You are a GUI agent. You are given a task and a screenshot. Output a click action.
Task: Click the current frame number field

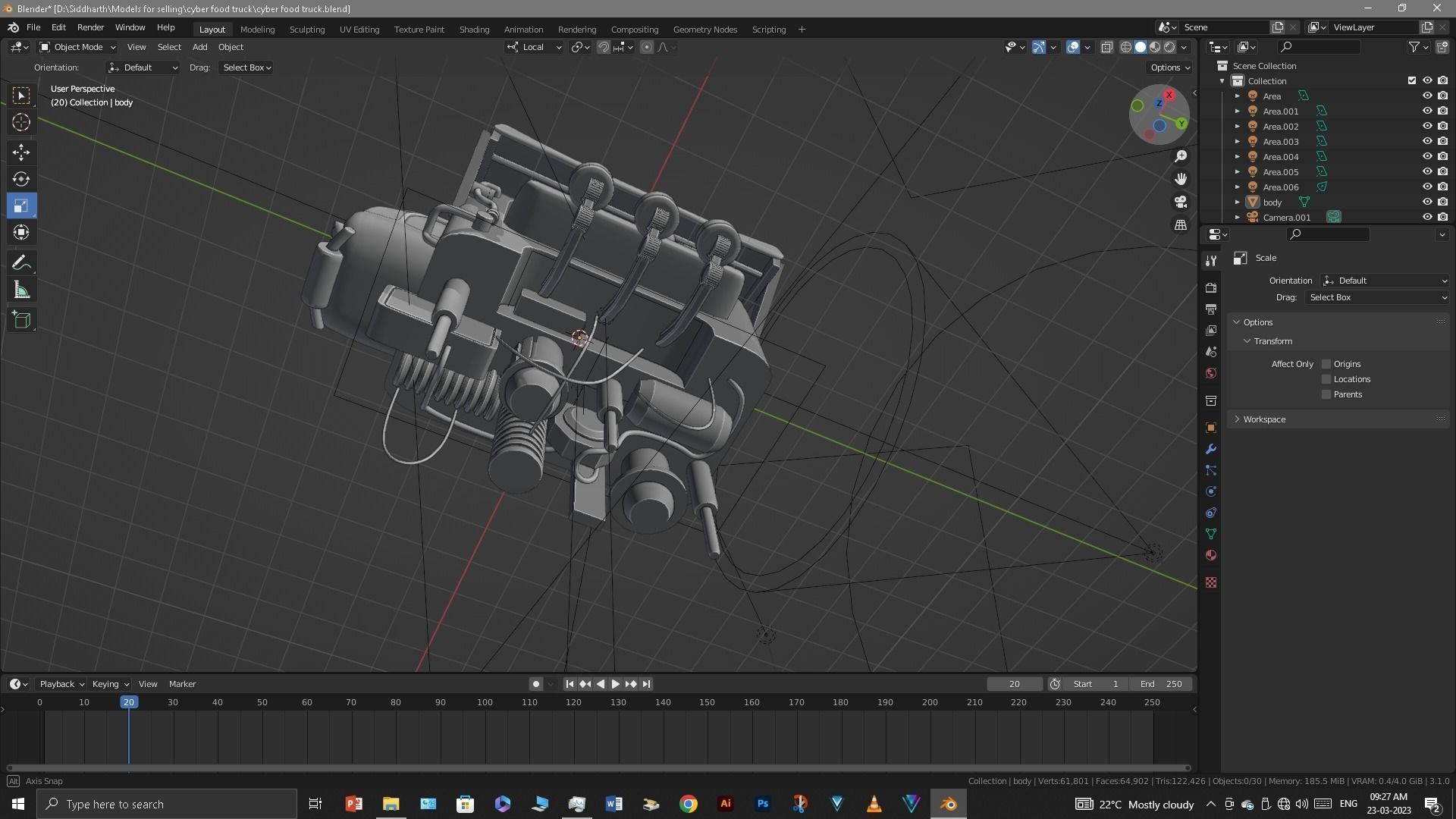[x=1014, y=684]
